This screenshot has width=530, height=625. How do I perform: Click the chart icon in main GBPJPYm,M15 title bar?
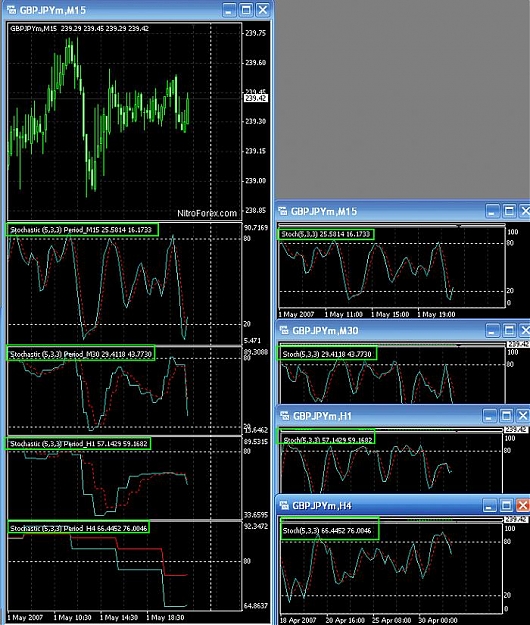12,10
